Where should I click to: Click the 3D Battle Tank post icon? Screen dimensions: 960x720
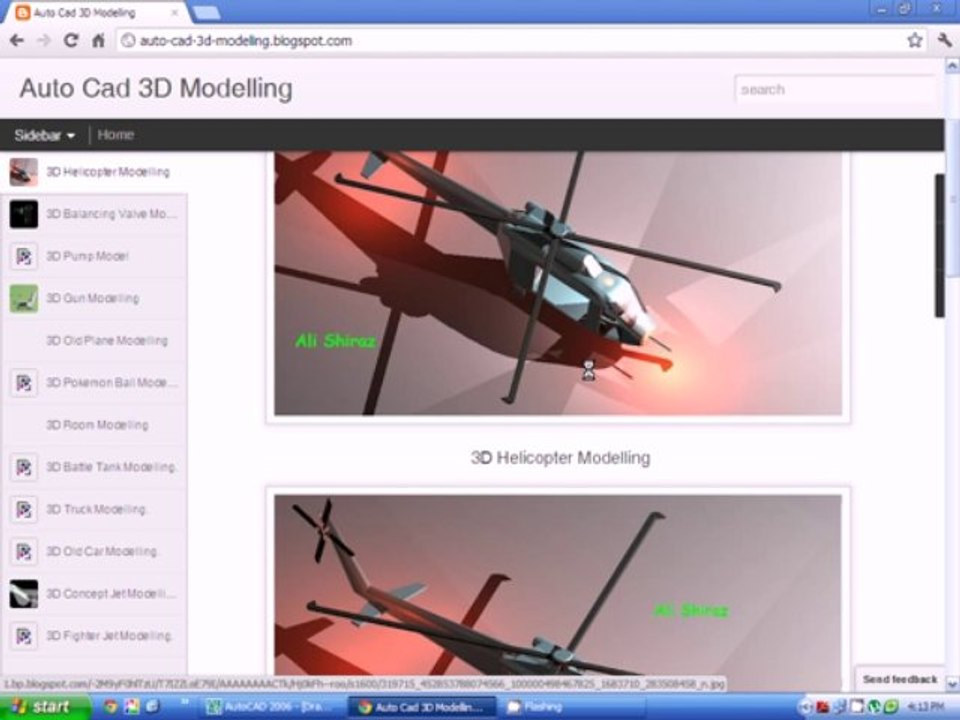point(23,468)
